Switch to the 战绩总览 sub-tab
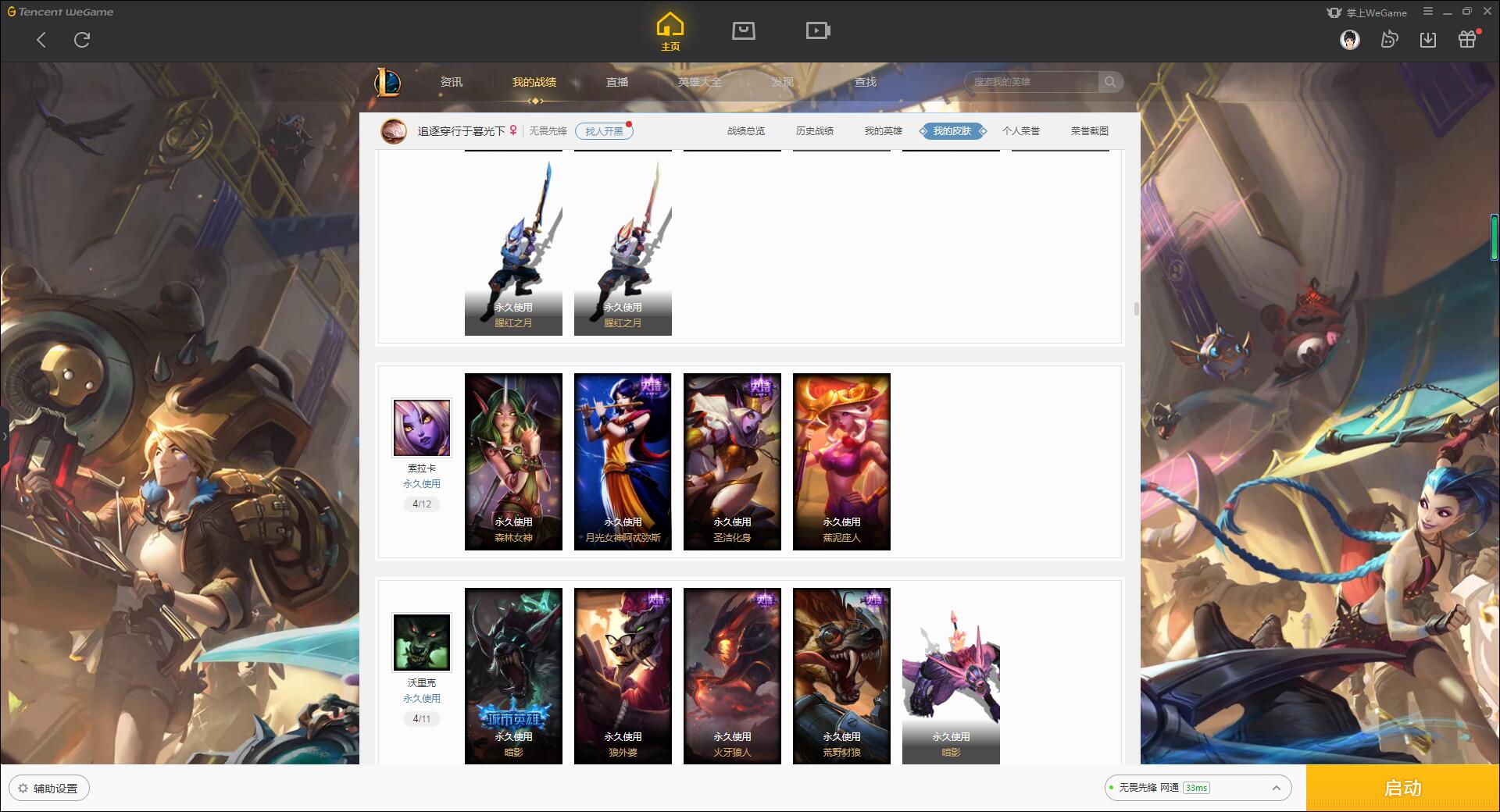The height and width of the screenshot is (812, 1500). tap(746, 131)
